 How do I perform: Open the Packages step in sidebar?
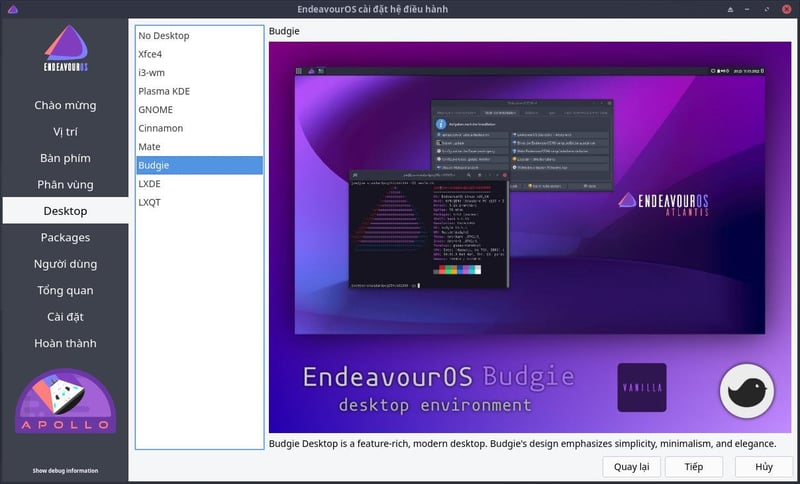65,237
